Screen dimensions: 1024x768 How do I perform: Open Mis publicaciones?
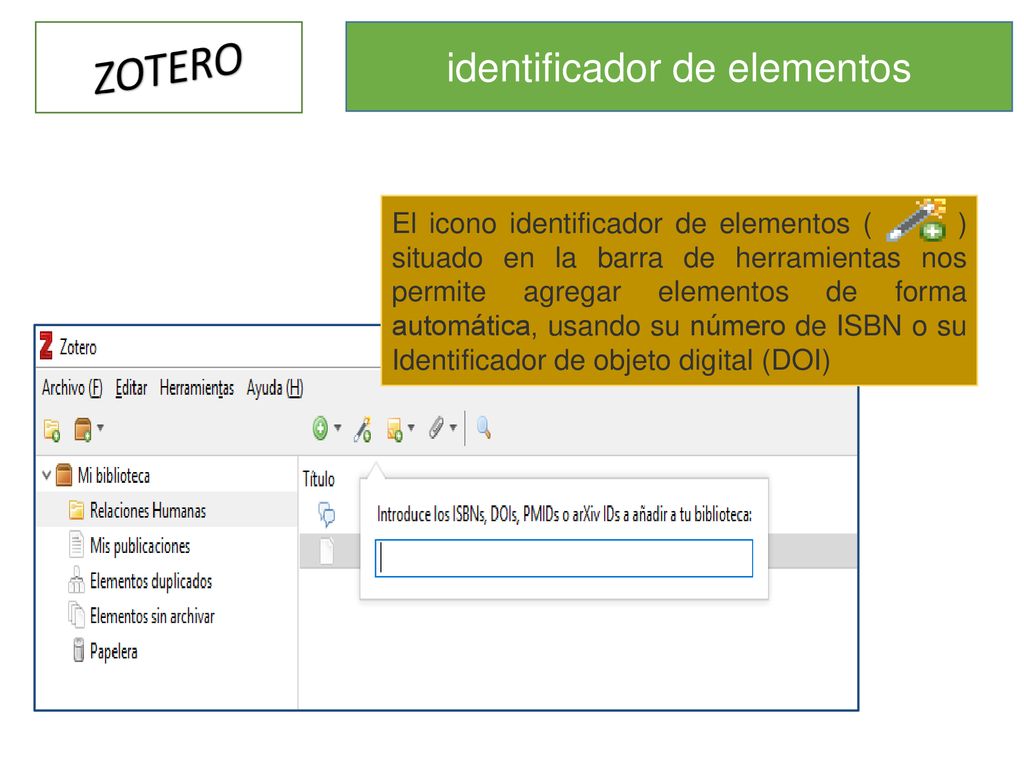click(140, 546)
